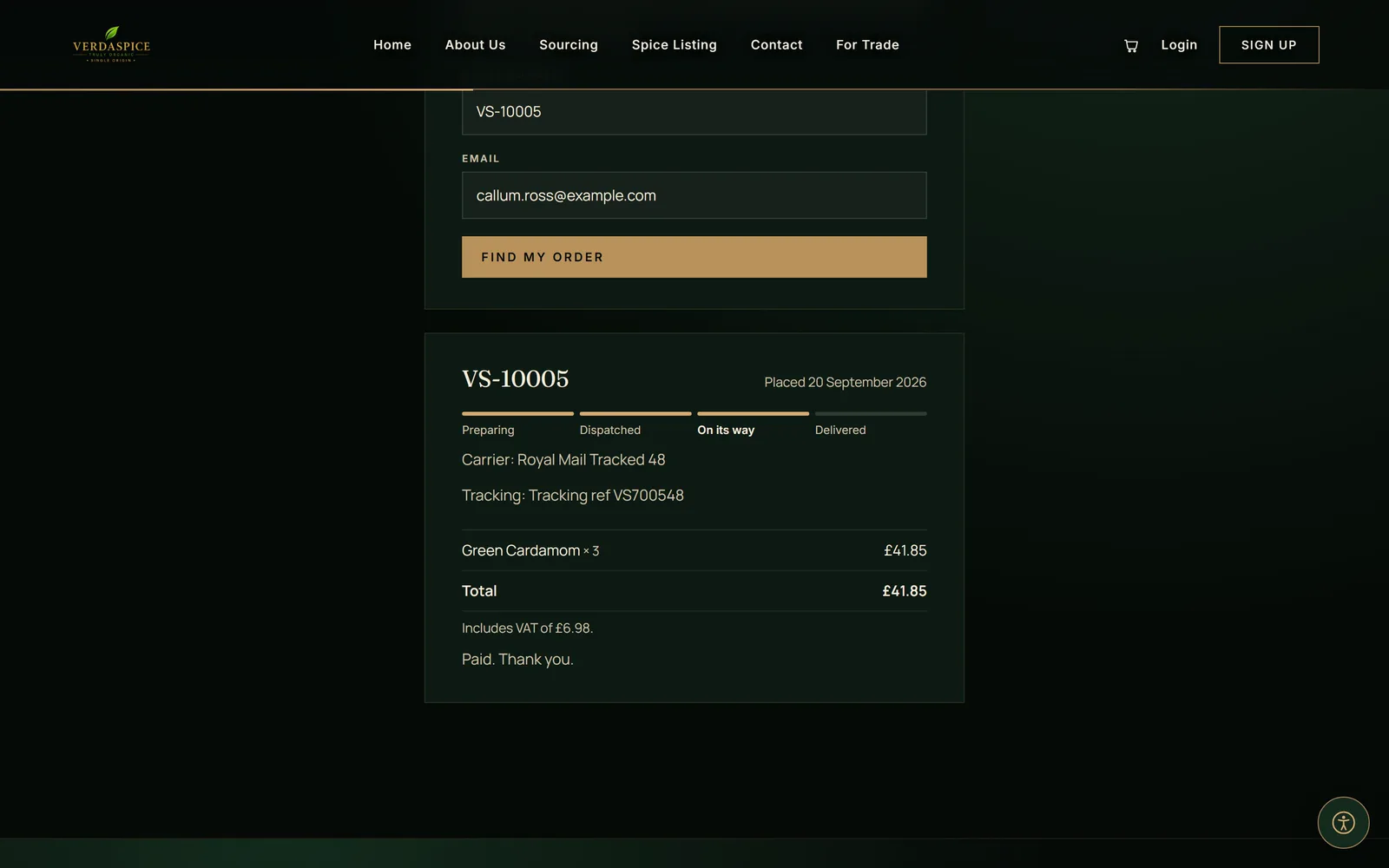The image size is (1389, 868).
Task: Select the On its way progress step
Action: 753,424
